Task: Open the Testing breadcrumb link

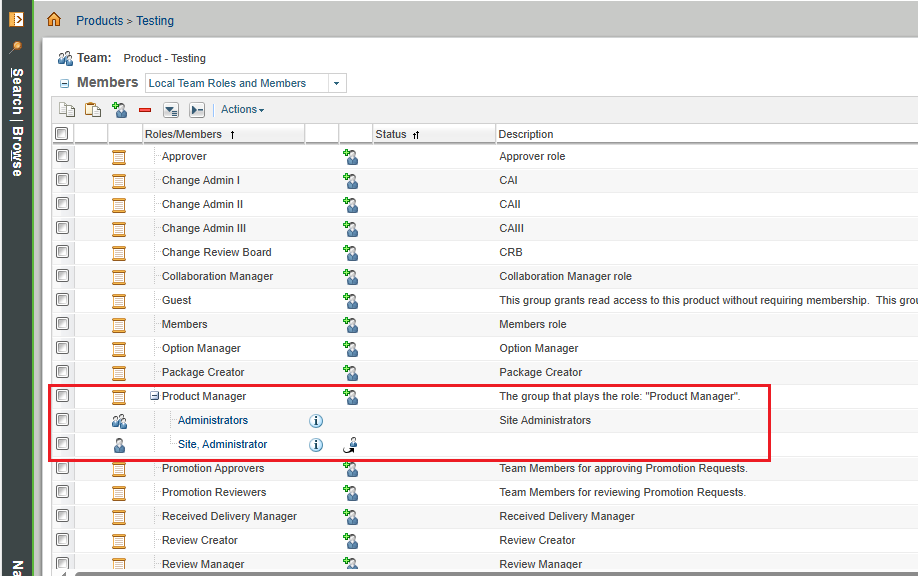Action: point(155,20)
